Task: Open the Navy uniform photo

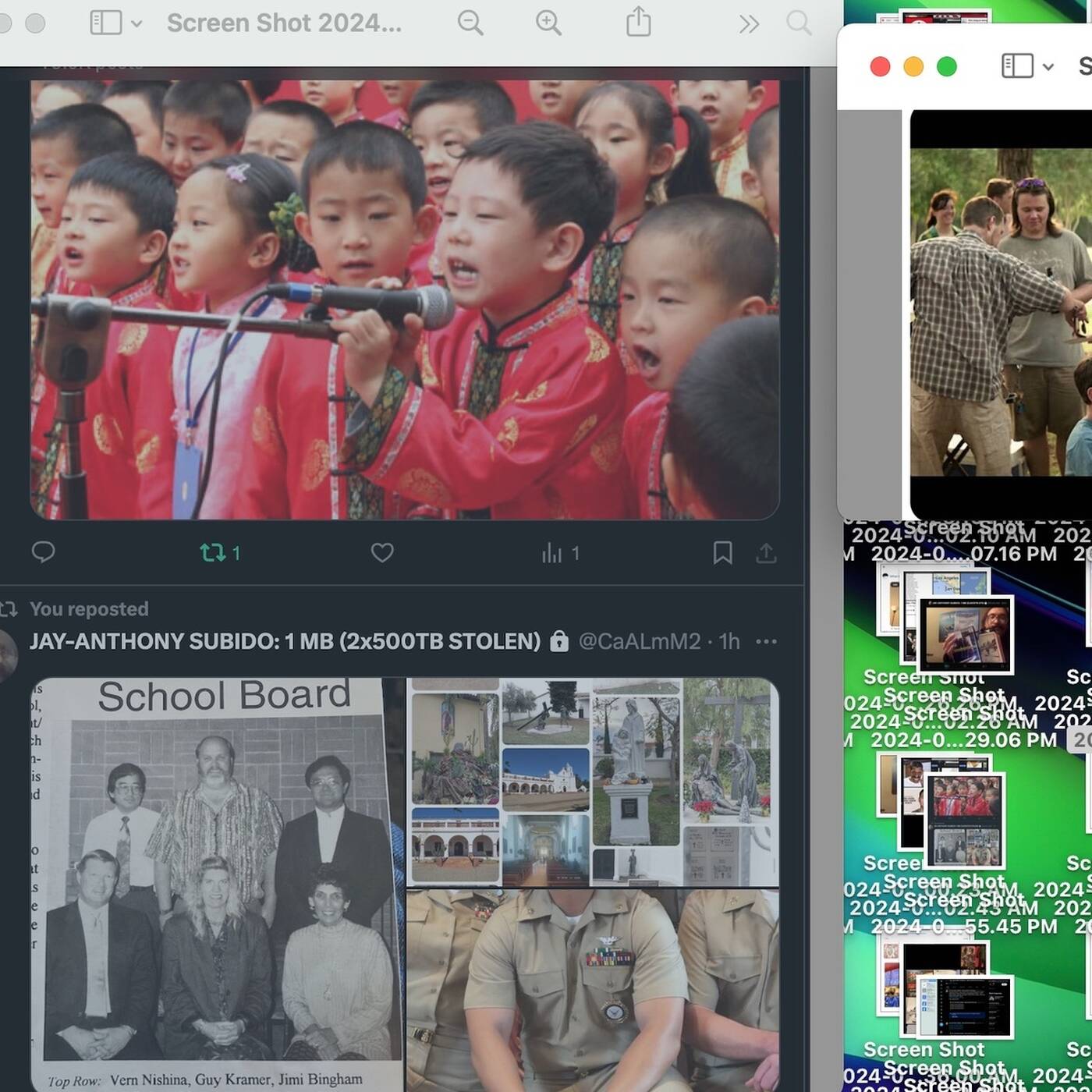Action: (593, 991)
